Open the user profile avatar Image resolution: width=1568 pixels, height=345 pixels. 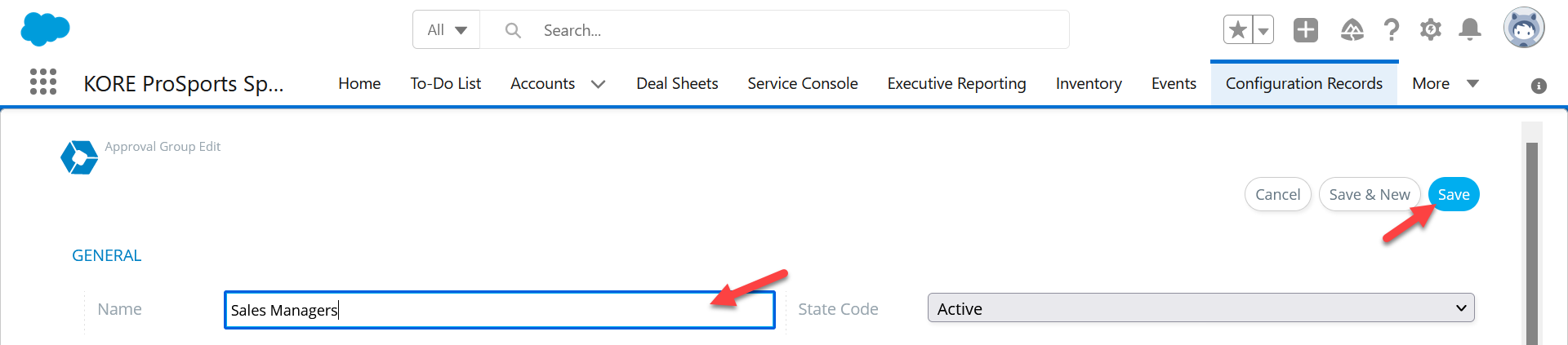[x=1524, y=29]
